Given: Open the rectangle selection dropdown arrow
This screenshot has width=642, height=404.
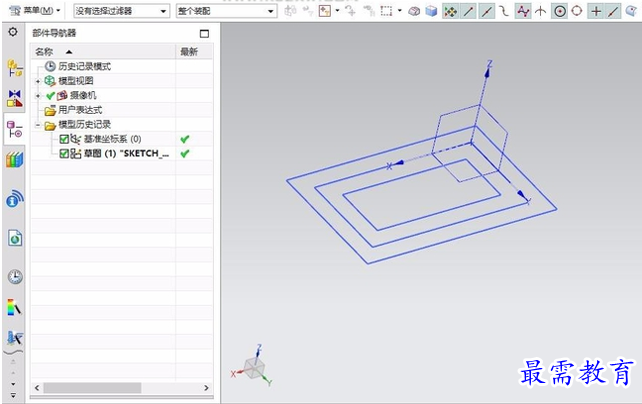Looking at the screenshot, I should (x=400, y=11).
